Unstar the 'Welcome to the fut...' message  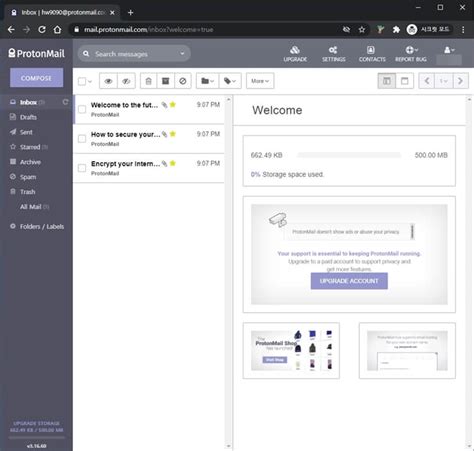coord(173,105)
